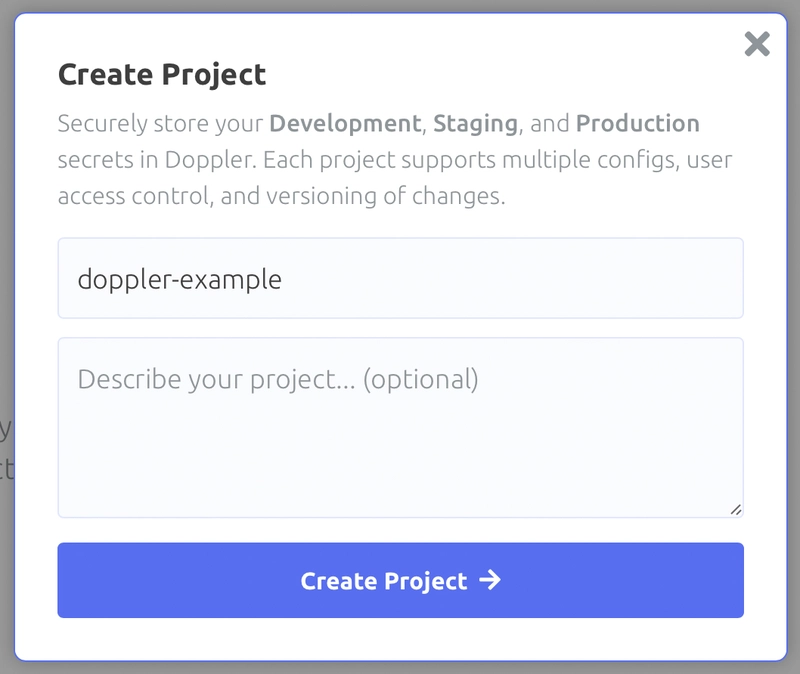Click empty lower area of description textarea
This screenshot has width=800, height=674.
point(401,459)
